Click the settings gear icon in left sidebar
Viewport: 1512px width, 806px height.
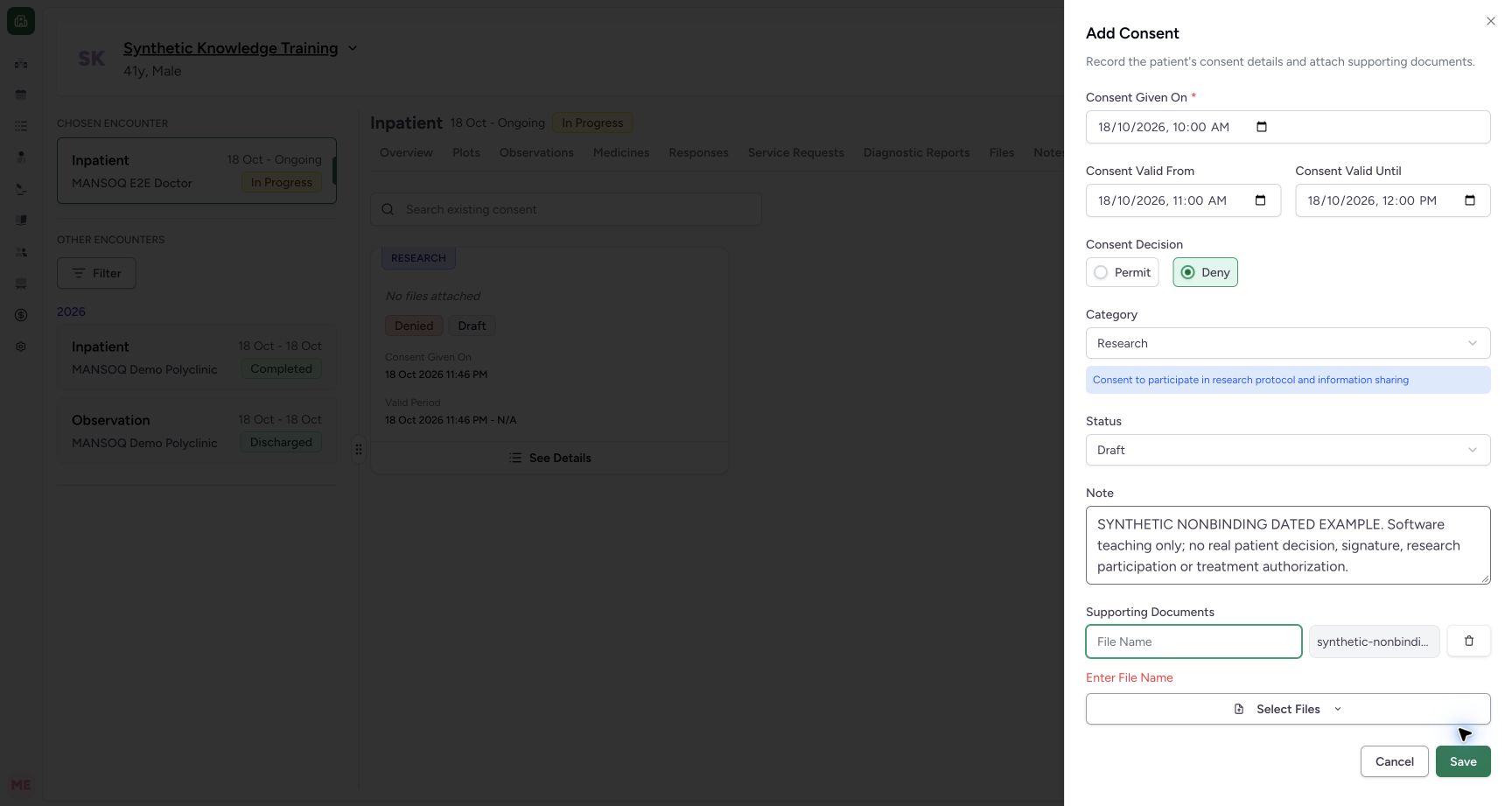(21, 347)
